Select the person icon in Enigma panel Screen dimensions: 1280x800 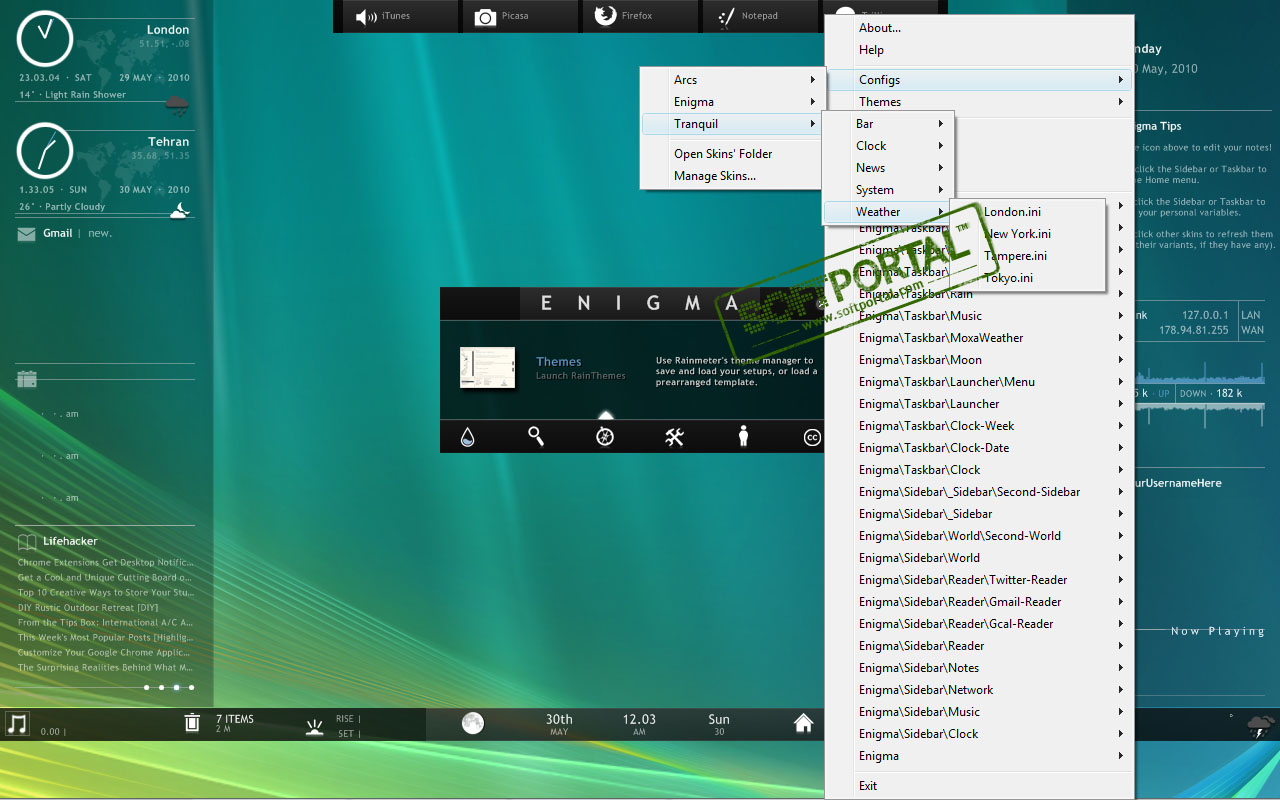click(x=743, y=436)
